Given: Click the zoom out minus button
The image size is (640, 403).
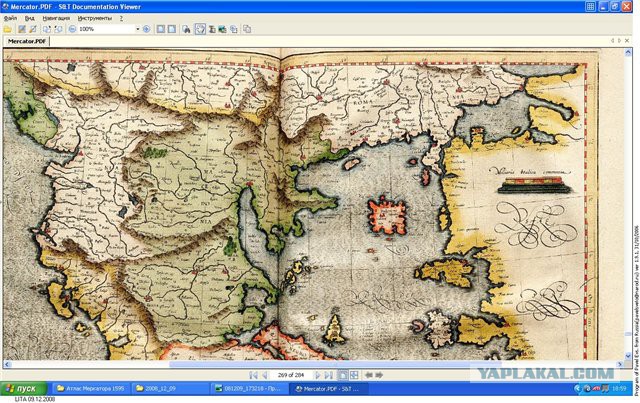Looking at the screenshot, I should [x=72, y=29].
